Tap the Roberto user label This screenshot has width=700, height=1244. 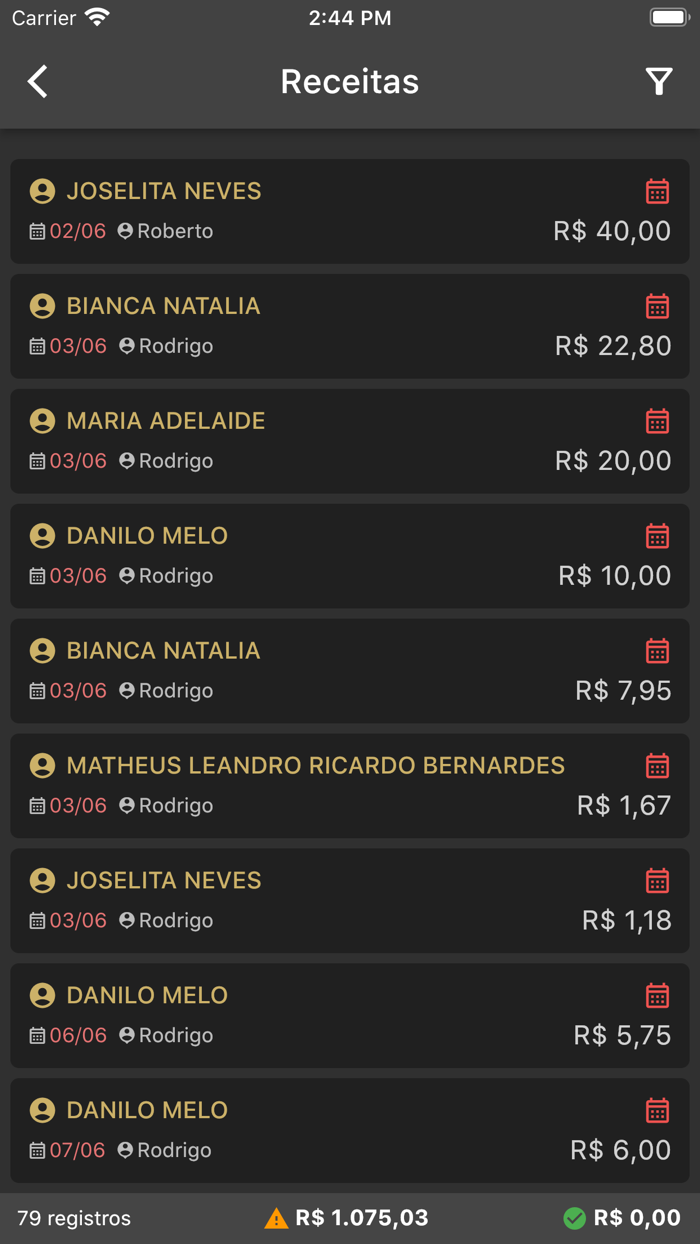click(x=175, y=231)
